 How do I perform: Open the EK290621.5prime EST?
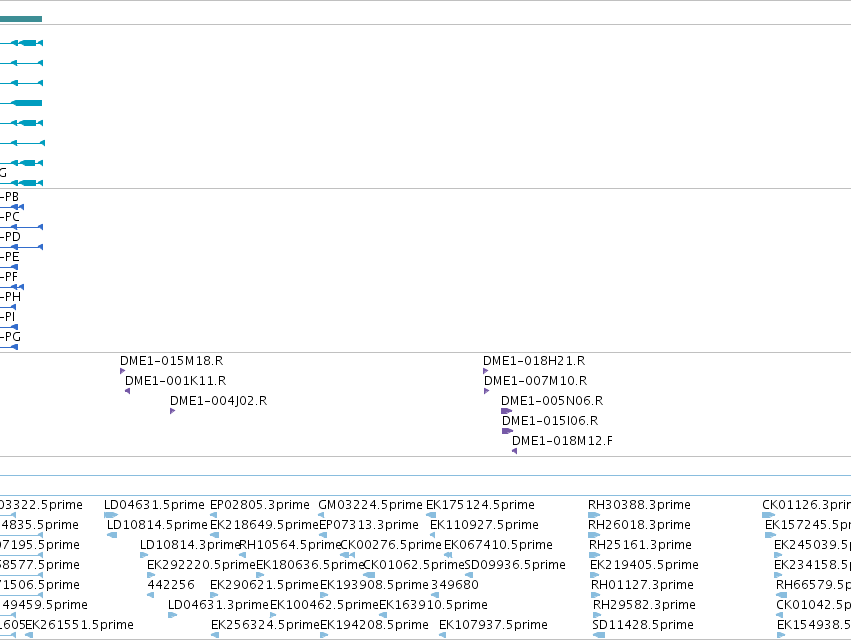pyautogui.click(x=264, y=585)
